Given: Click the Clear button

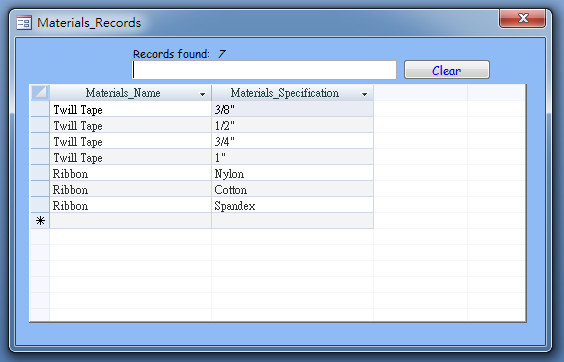Looking at the screenshot, I should (x=447, y=70).
